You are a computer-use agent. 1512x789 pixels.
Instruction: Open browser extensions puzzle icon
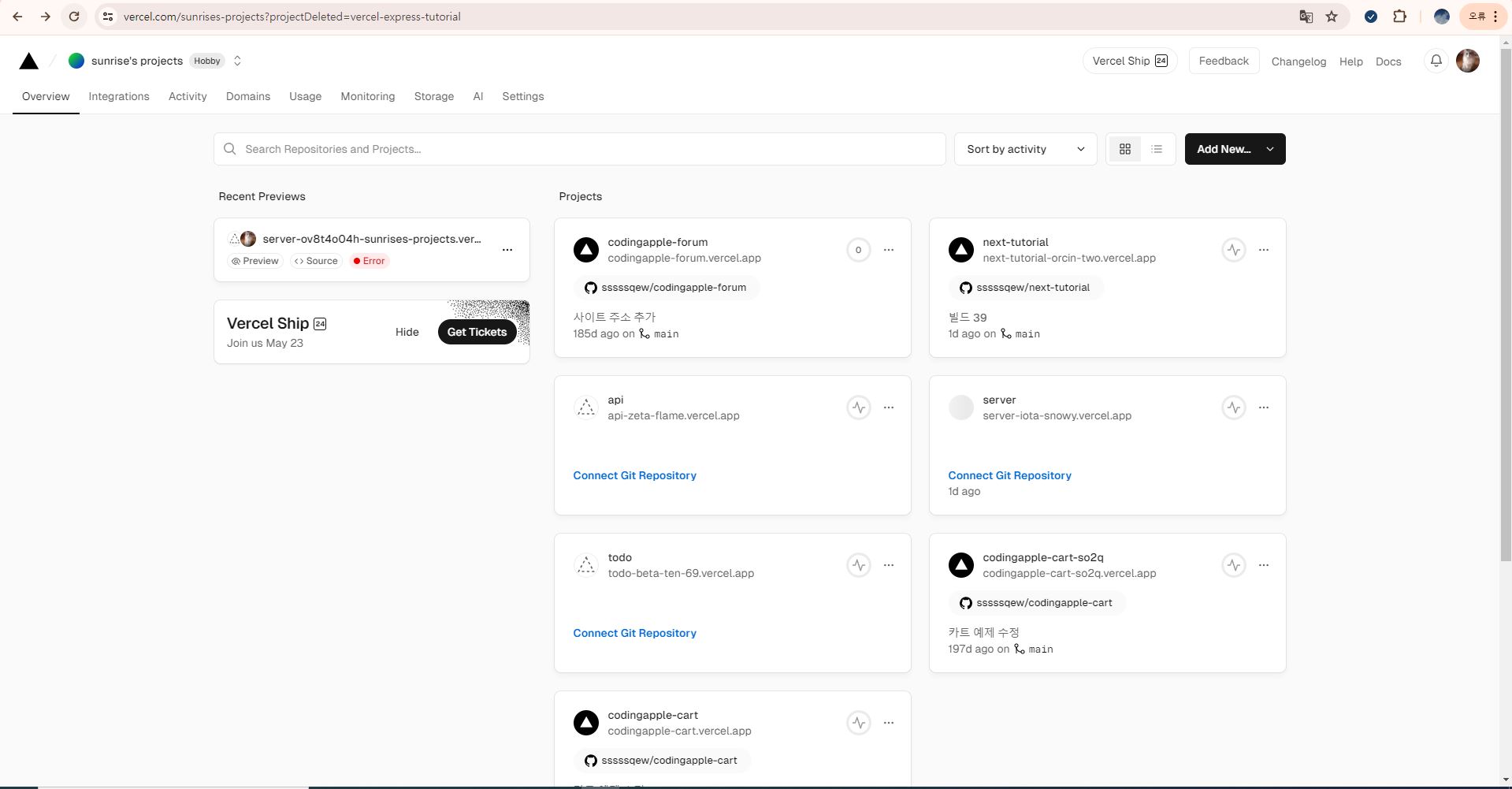[x=1399, y=16]
